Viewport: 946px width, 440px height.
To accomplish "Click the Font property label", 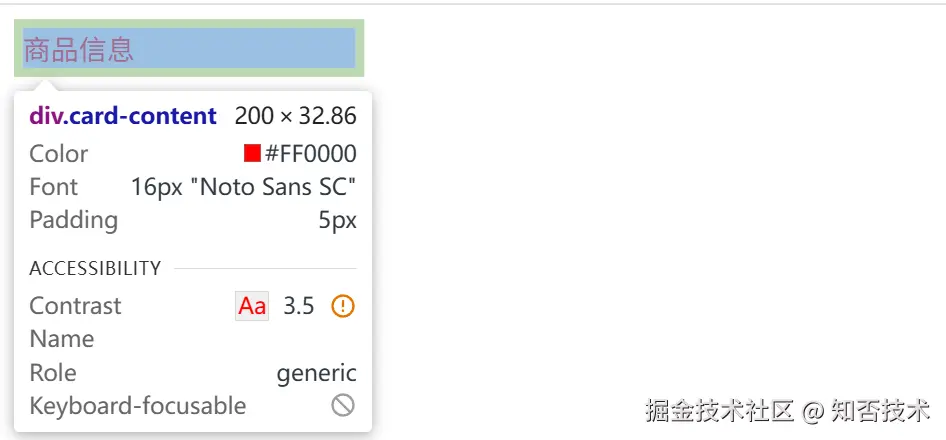I will click(53, 187).
